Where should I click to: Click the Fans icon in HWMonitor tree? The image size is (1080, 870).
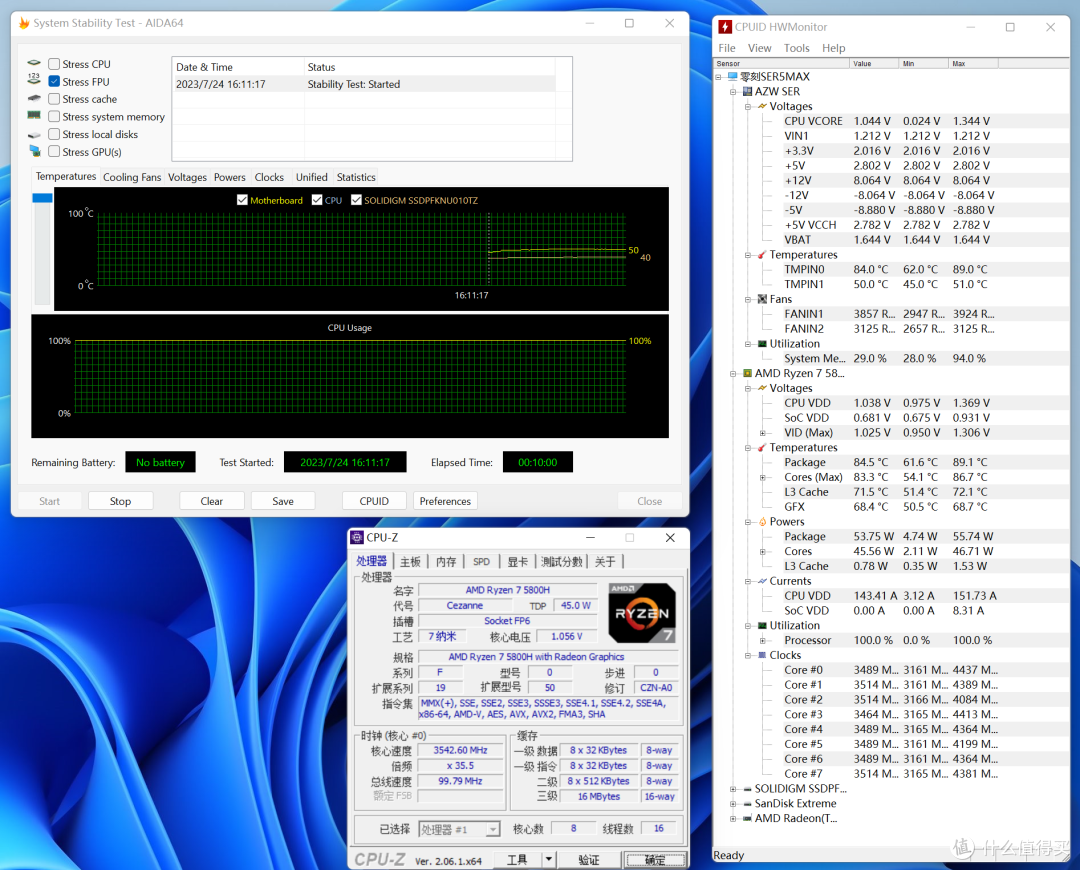click(761, 299)
